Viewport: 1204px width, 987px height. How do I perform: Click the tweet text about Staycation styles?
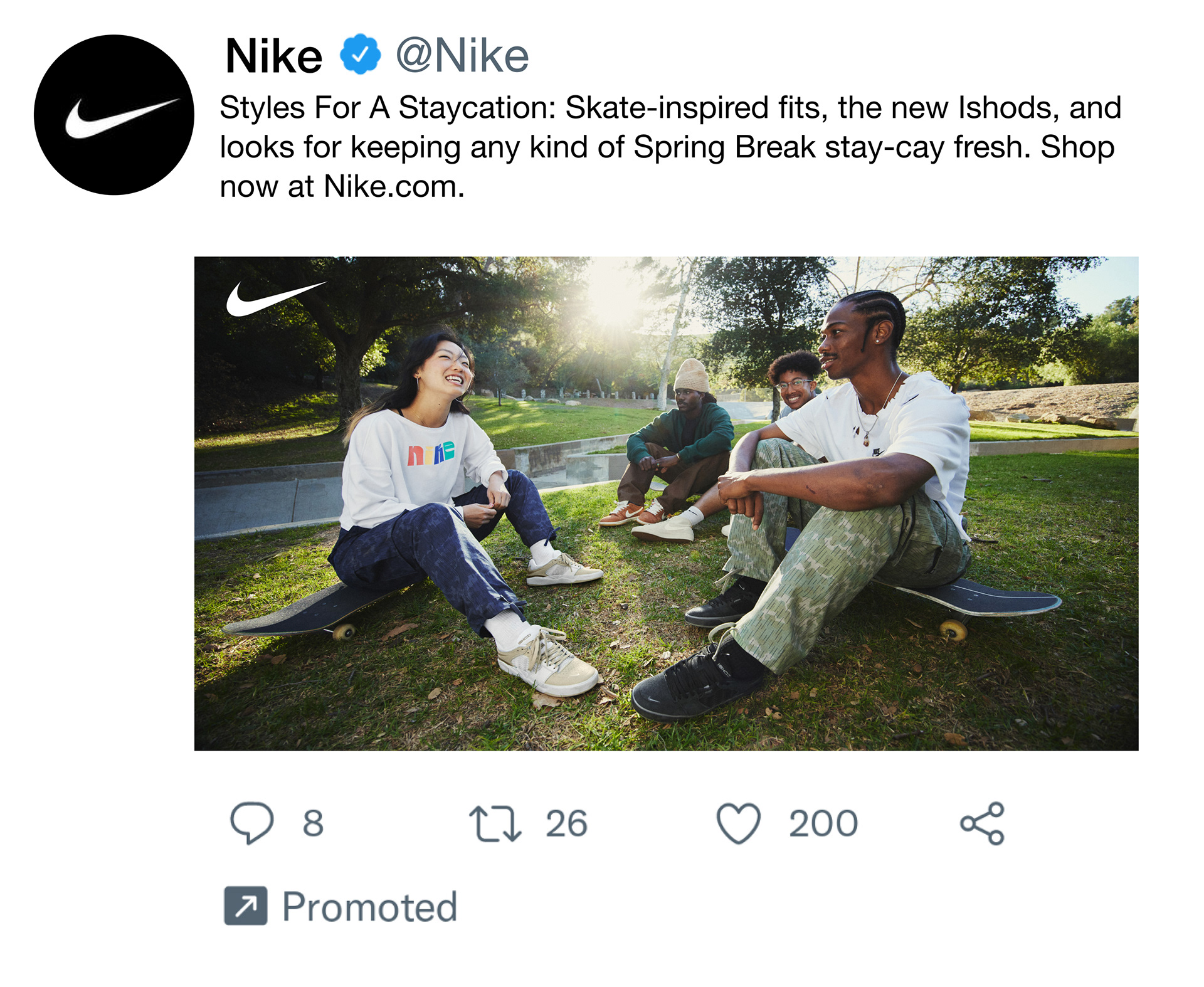[670, 147]
